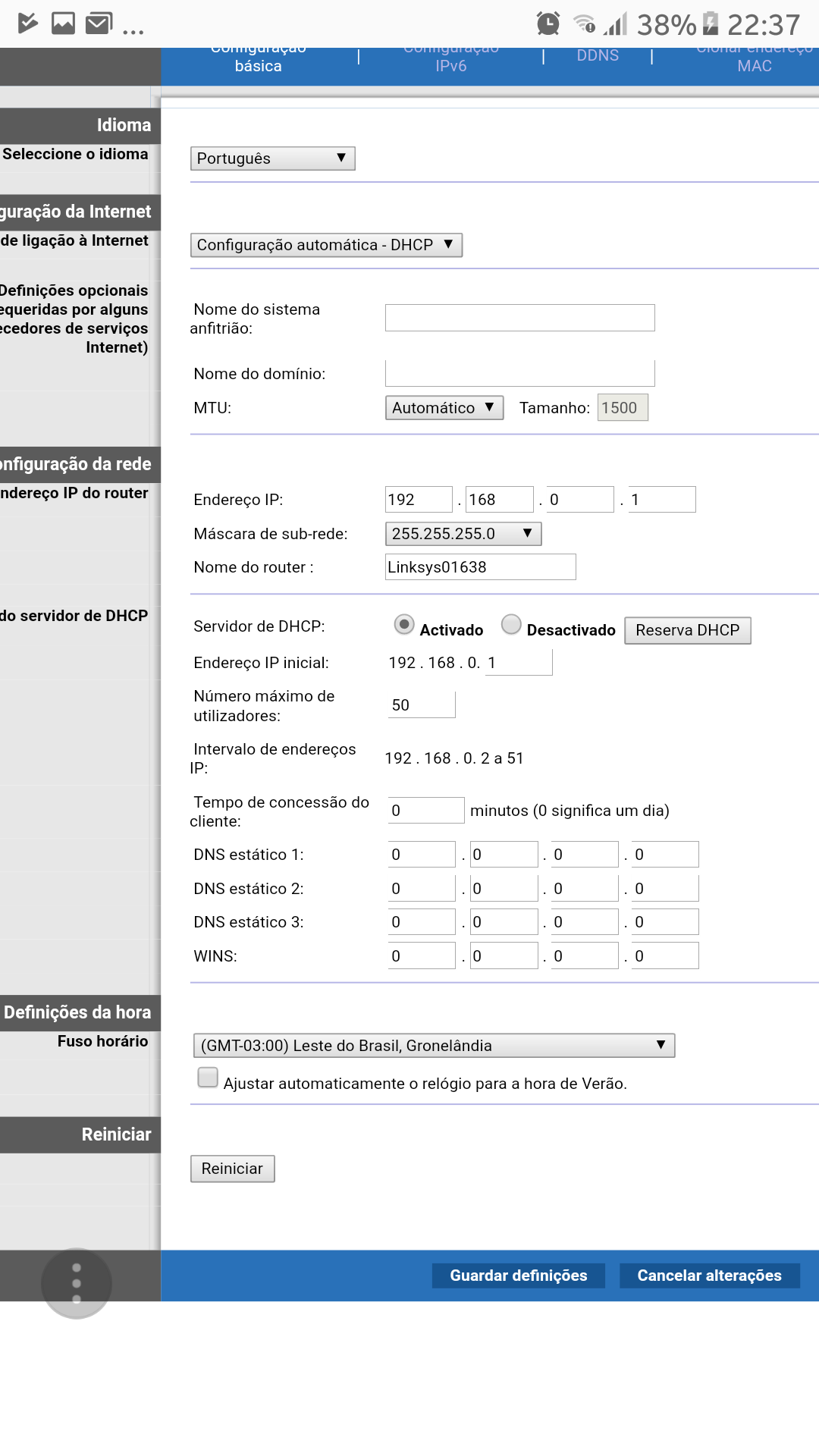Focus WINS first octet field
The height and width of the screenshot is (1456, 819).
pos(422,956)
